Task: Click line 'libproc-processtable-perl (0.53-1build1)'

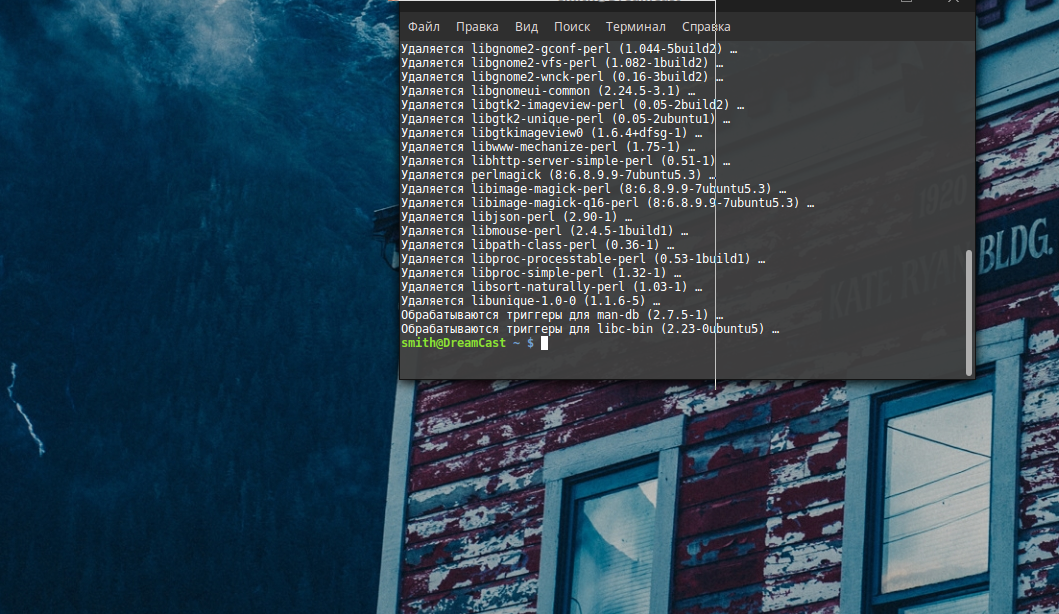Action: (583, 259)
